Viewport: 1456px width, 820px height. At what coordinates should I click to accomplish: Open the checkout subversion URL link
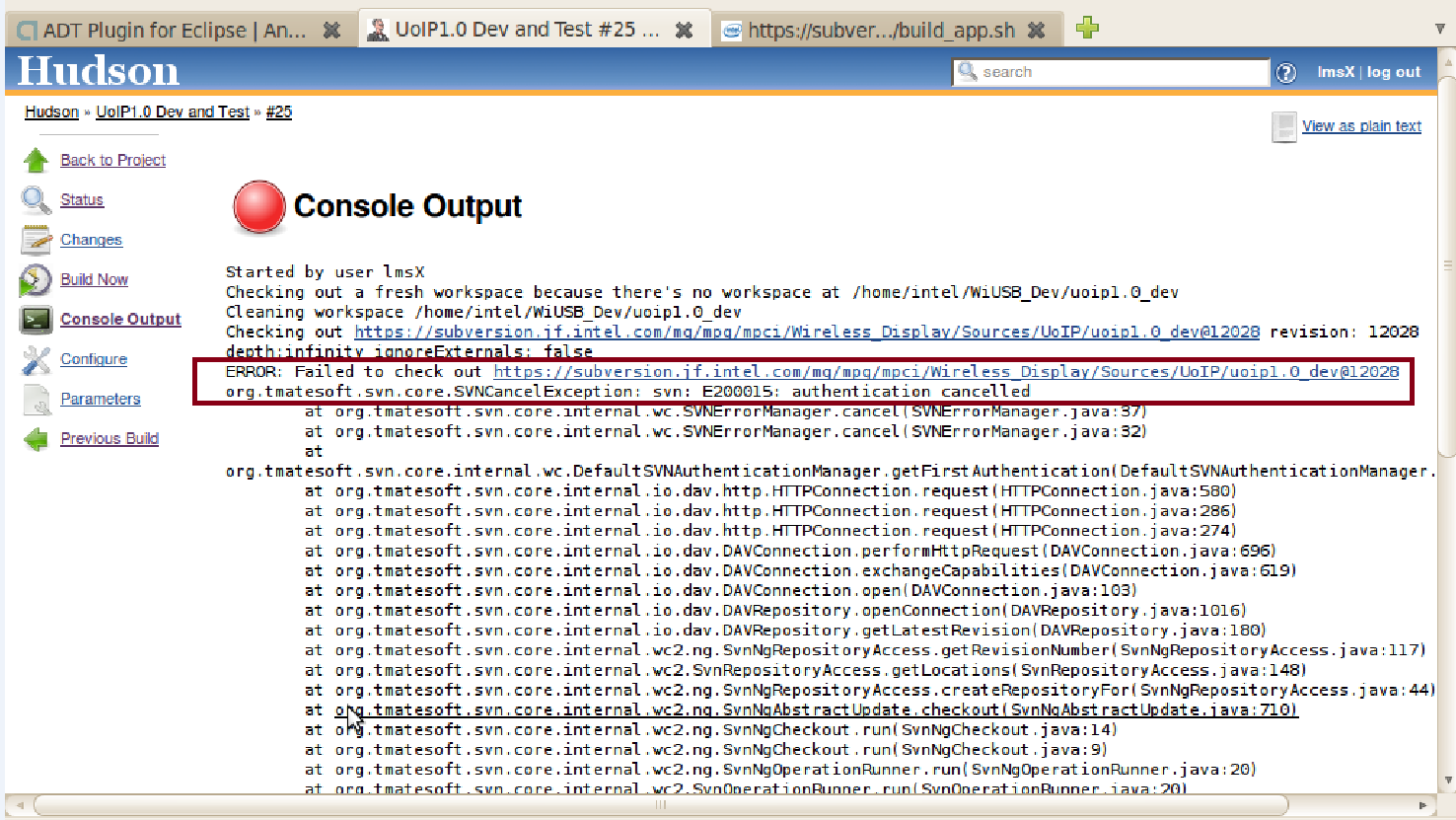807,332
